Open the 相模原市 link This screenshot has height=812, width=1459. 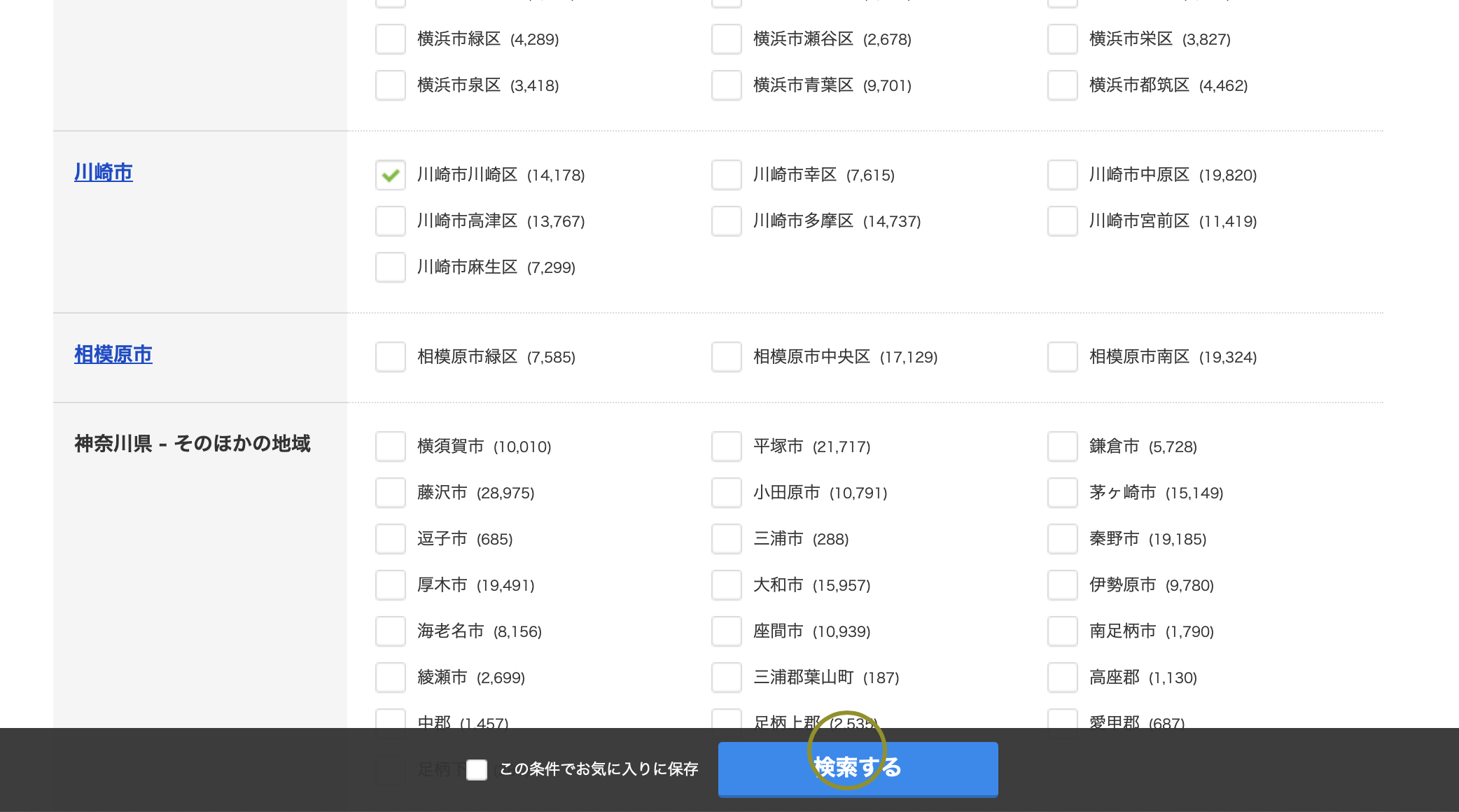[113, 354]
